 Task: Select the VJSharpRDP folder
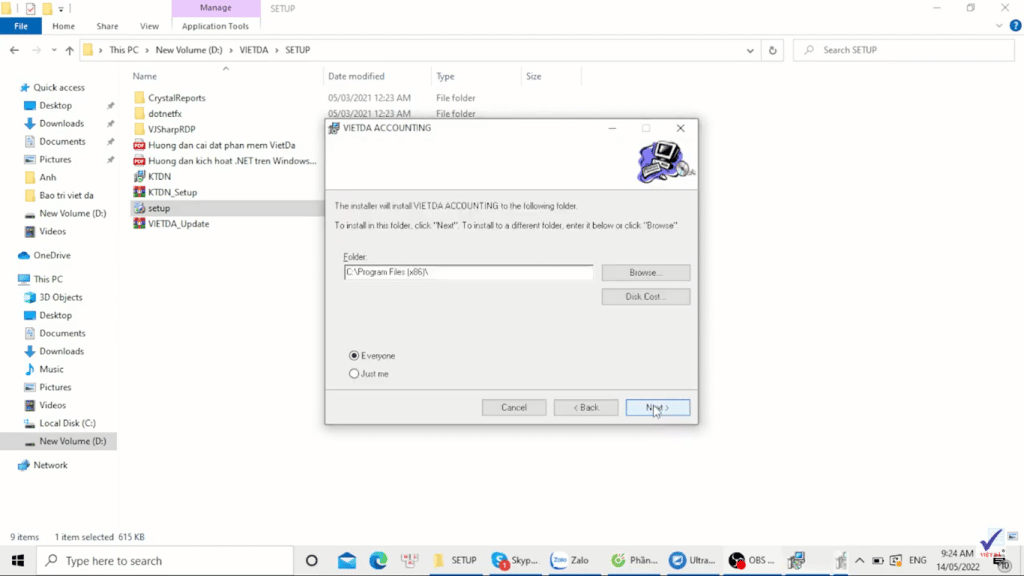171,129
